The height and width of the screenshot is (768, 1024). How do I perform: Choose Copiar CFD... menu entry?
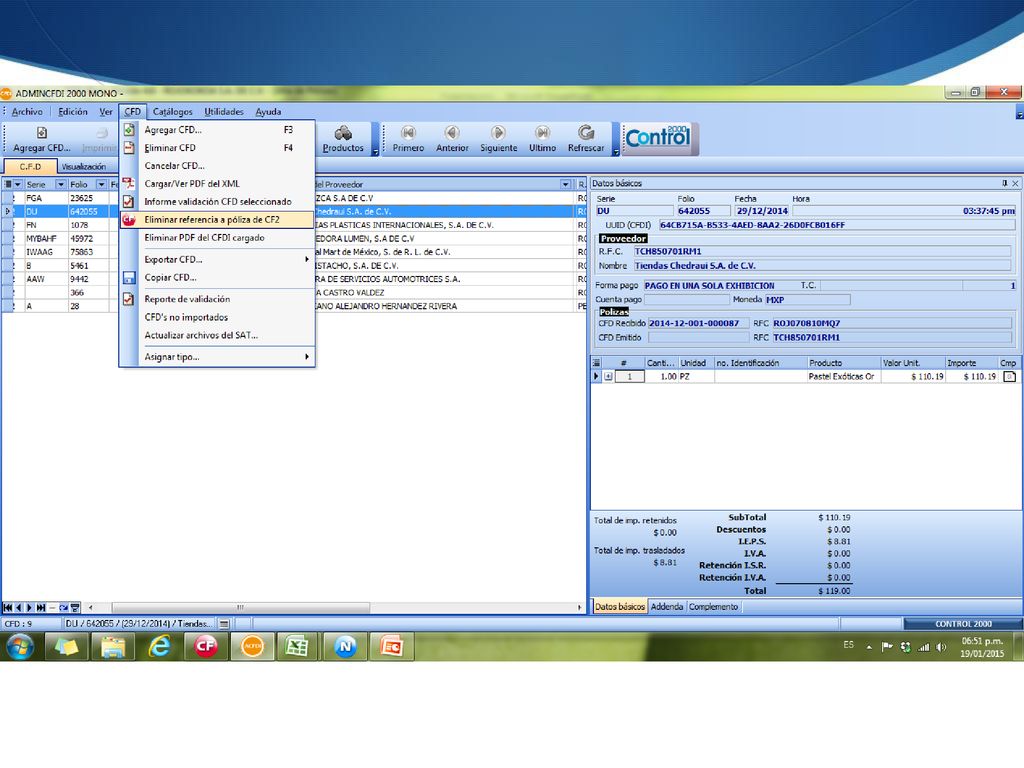(217, 278)
